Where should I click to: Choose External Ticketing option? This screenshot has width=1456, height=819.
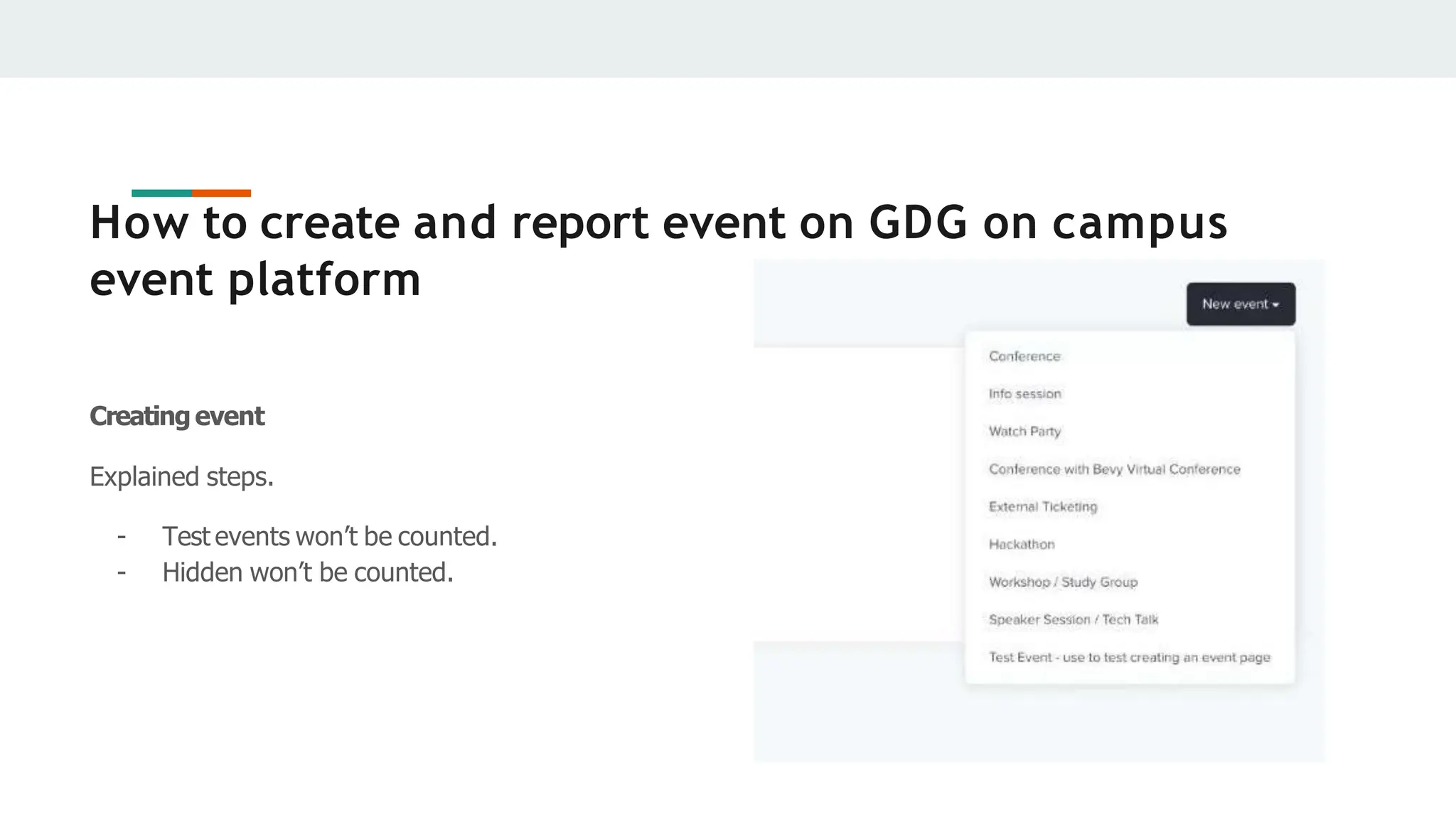tap(1043, 507)
